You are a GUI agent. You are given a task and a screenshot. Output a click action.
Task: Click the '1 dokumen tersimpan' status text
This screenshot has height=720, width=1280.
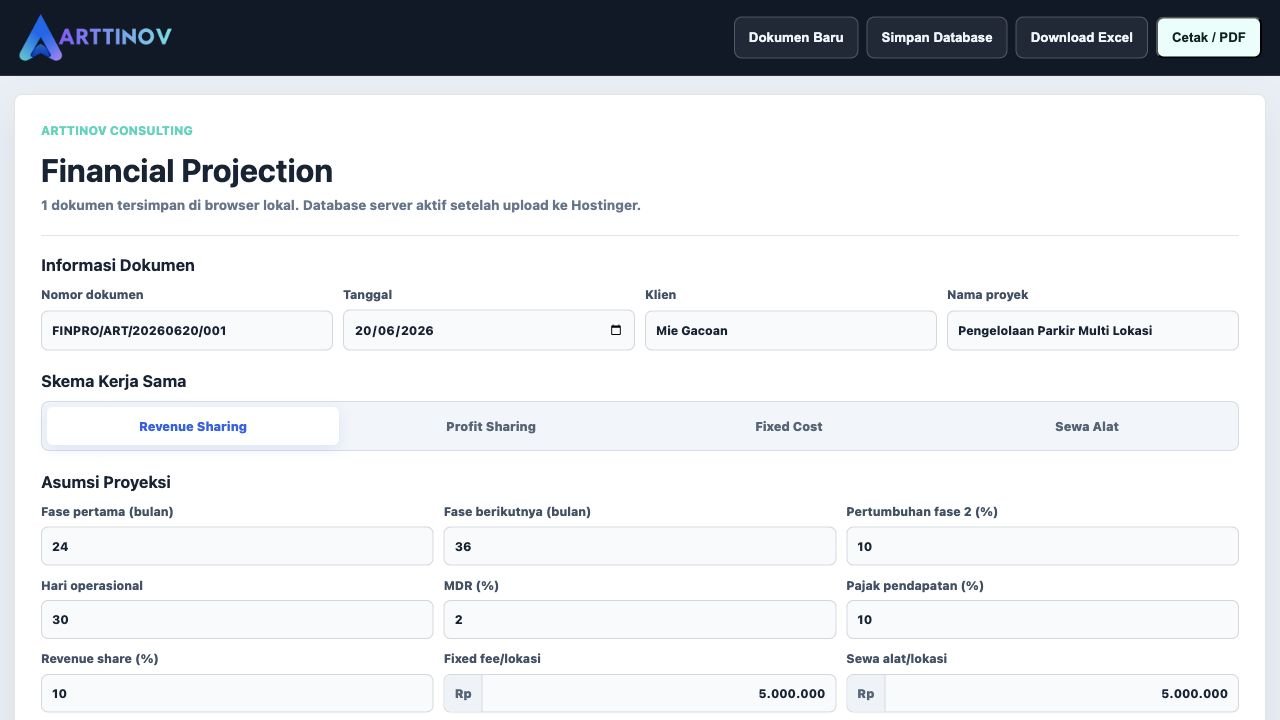point(341,205)
